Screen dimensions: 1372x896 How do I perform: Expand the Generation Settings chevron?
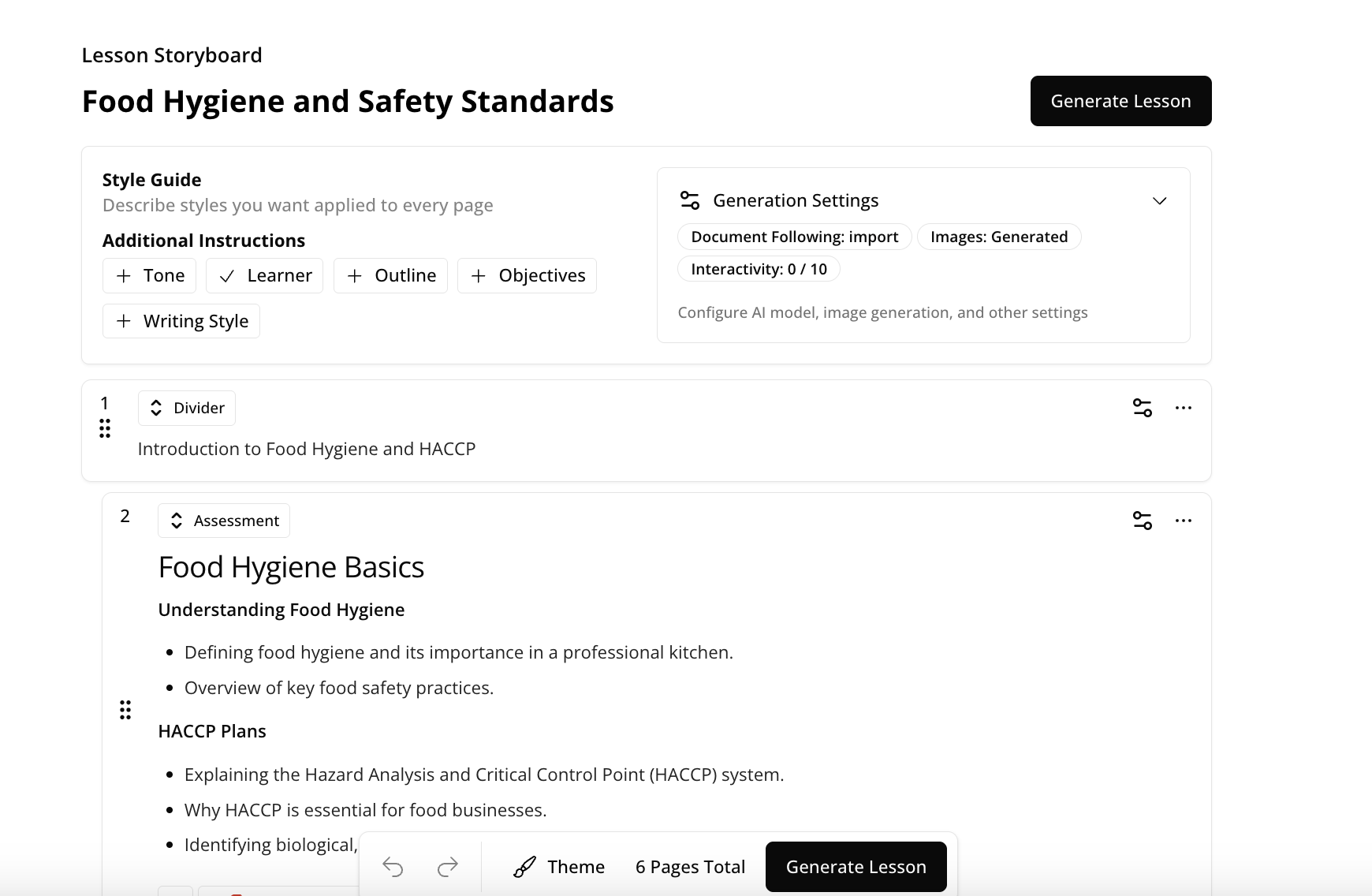click(x=1159, y=201)
